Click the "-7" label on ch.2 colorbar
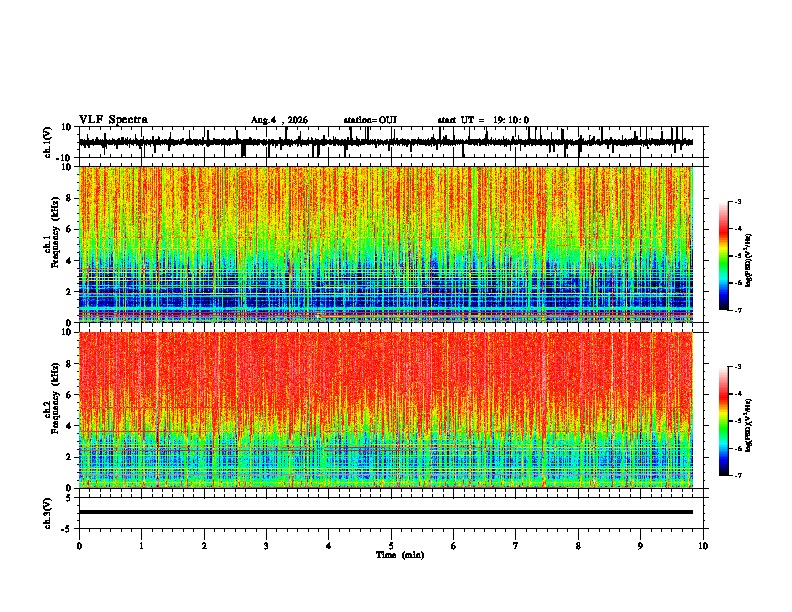792x612 pixels. coord(737,475)
